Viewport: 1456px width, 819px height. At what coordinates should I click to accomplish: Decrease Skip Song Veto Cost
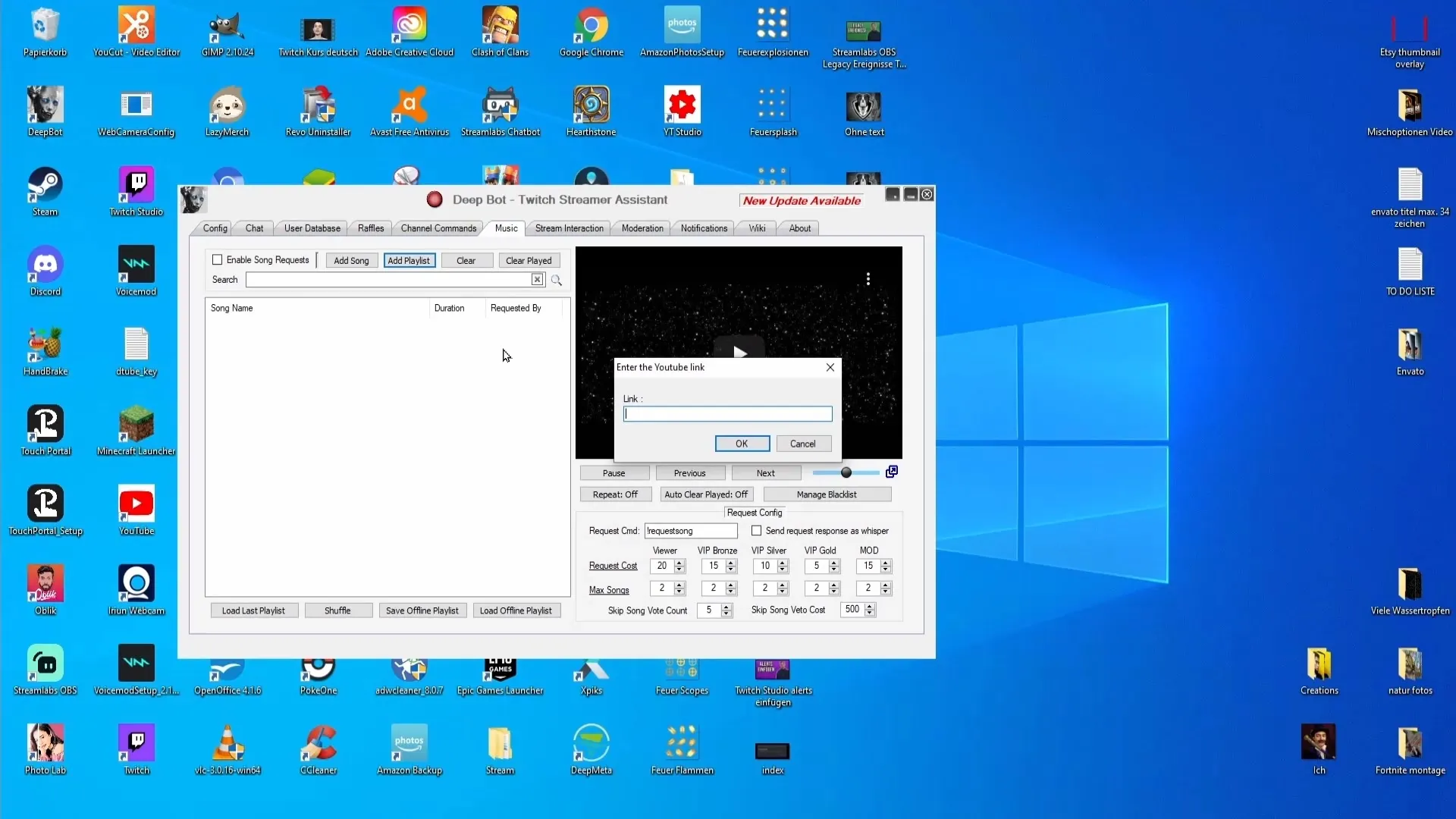[x=871, y=613]
